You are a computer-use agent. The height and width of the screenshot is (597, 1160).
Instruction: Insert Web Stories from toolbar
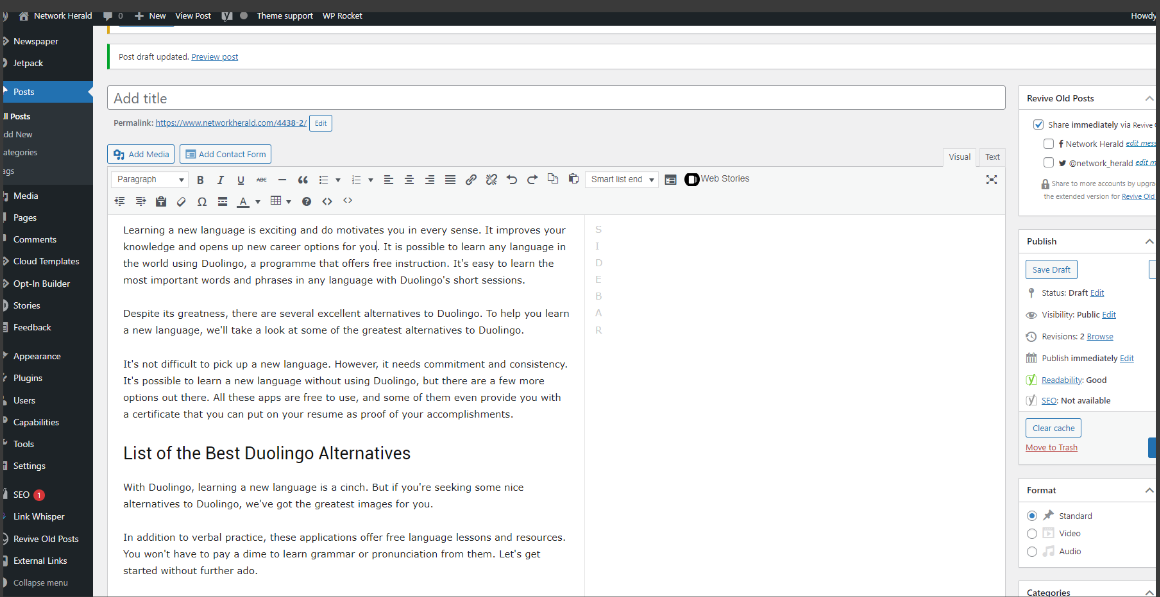click(x=717, y=179)
